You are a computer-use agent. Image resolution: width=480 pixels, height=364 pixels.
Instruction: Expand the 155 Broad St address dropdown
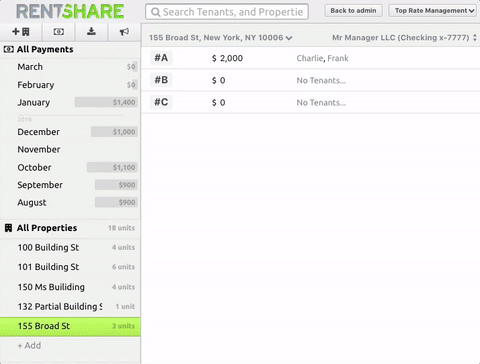(221, 38)
